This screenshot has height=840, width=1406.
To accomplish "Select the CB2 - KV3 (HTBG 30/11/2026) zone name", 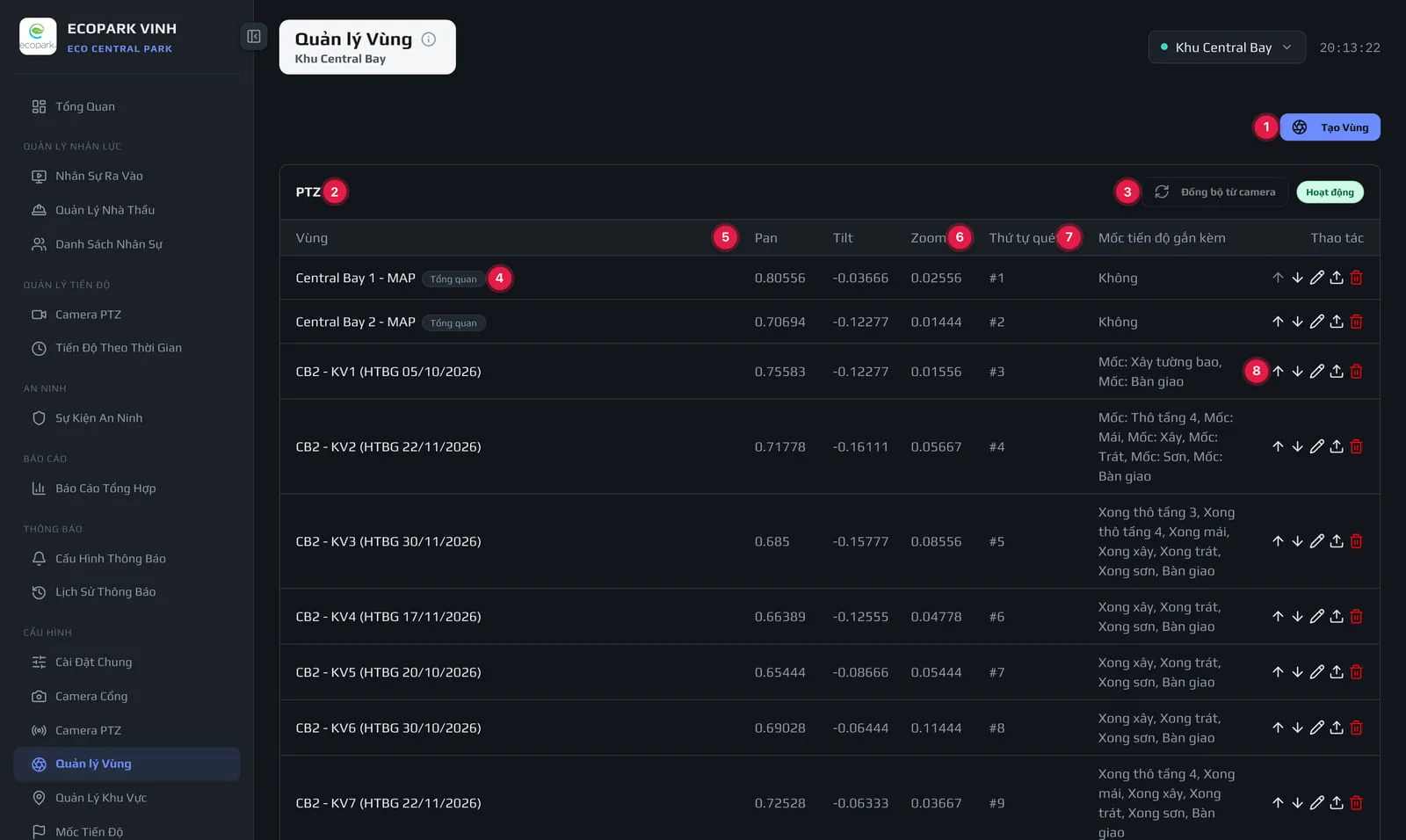I will point(388,541).
